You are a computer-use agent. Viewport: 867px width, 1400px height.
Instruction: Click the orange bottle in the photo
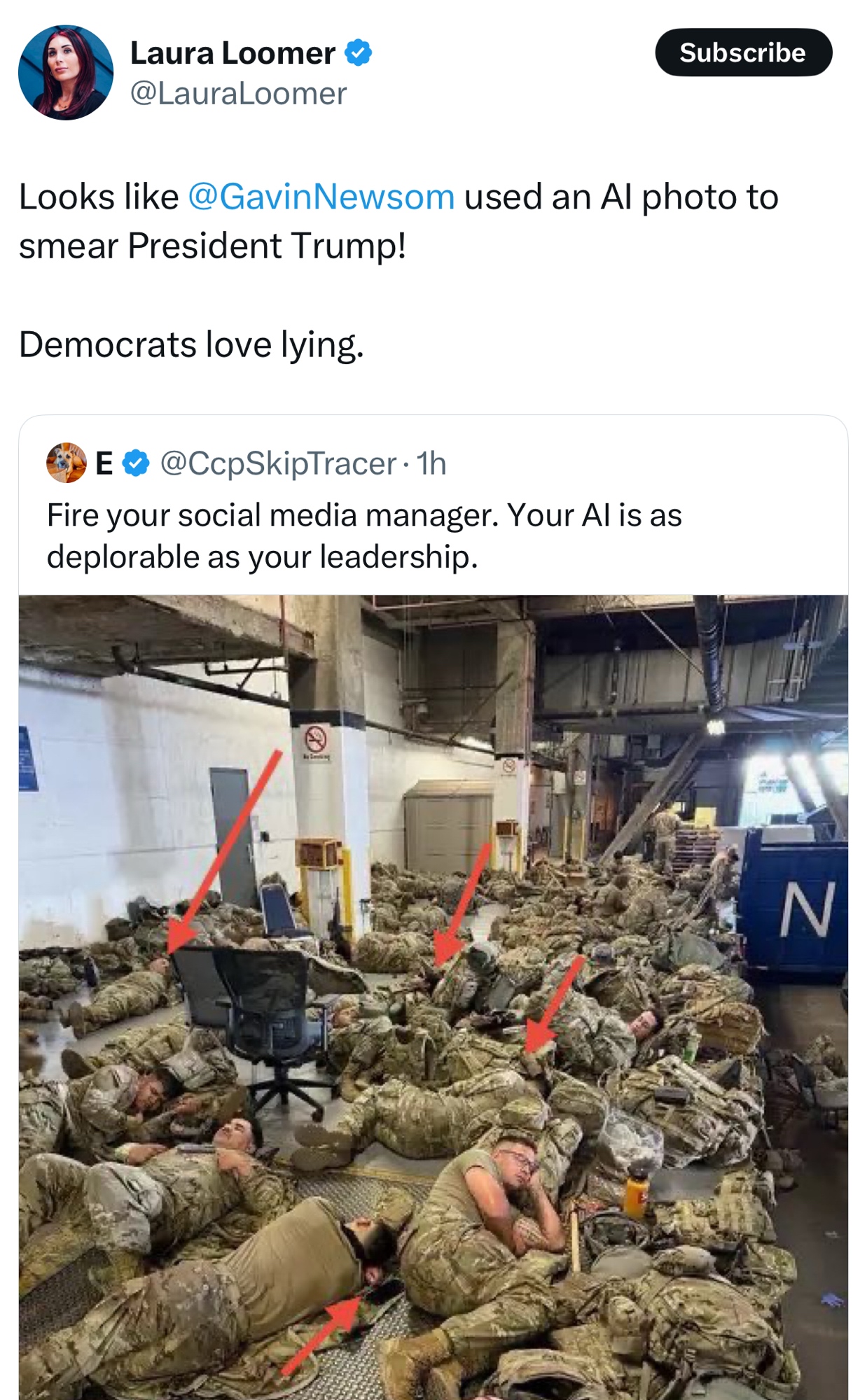click(635, 1194)
